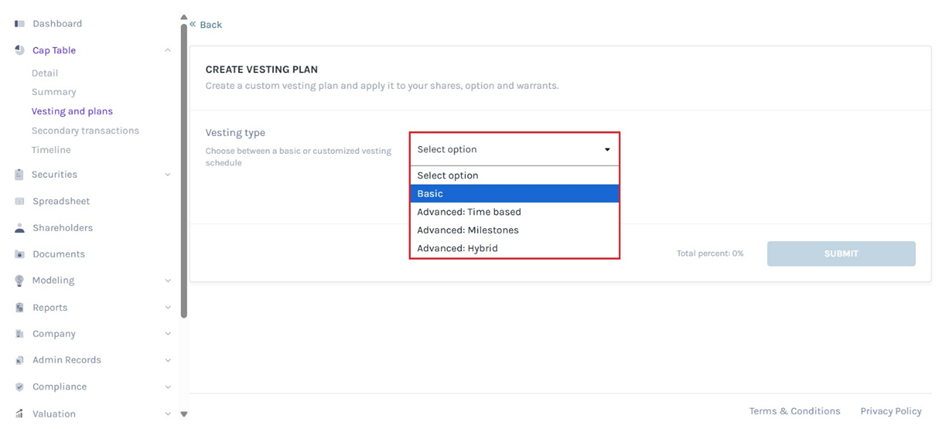The height and width of the screenshot is (429, 939).
Task: Expand the Admin Records menu chevron
Action: [x=168, y=360]
